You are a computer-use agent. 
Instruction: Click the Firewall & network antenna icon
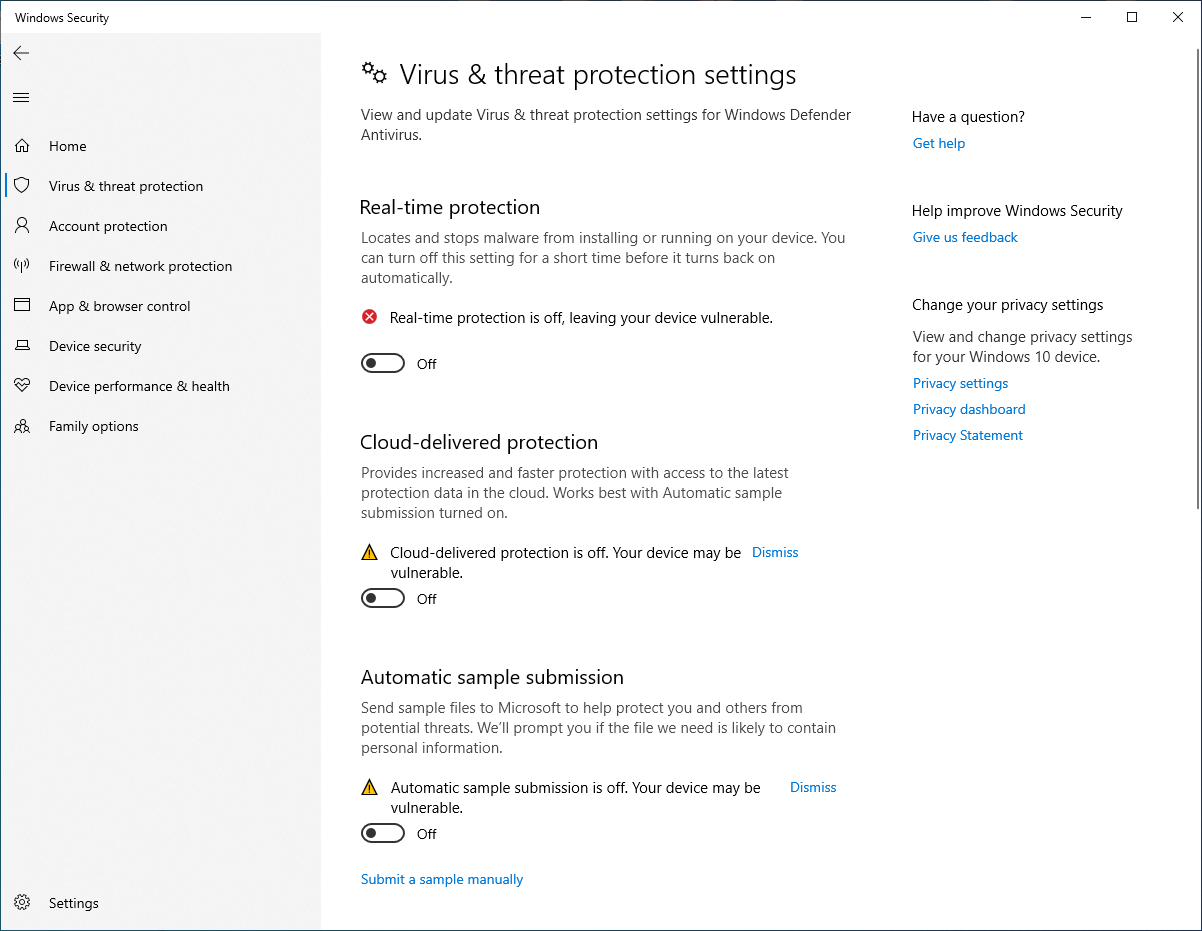tap(22, 266)
